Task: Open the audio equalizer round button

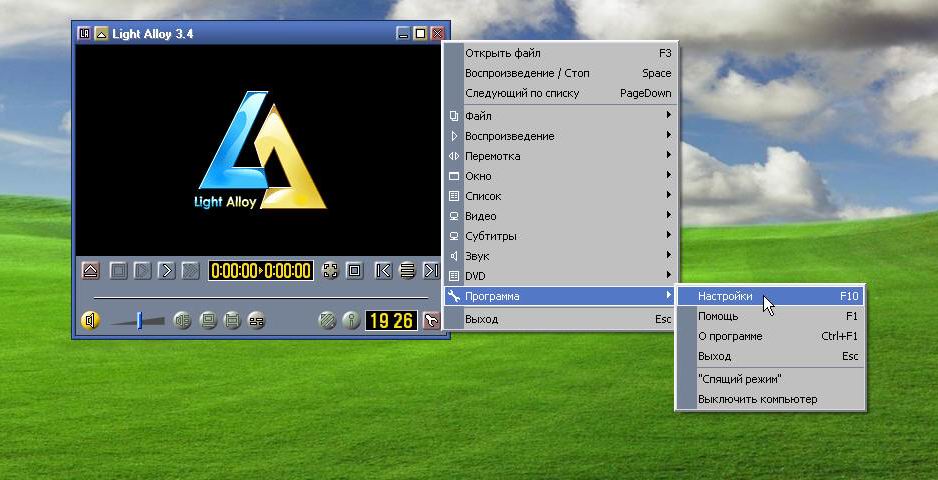Action: (182, 321)
